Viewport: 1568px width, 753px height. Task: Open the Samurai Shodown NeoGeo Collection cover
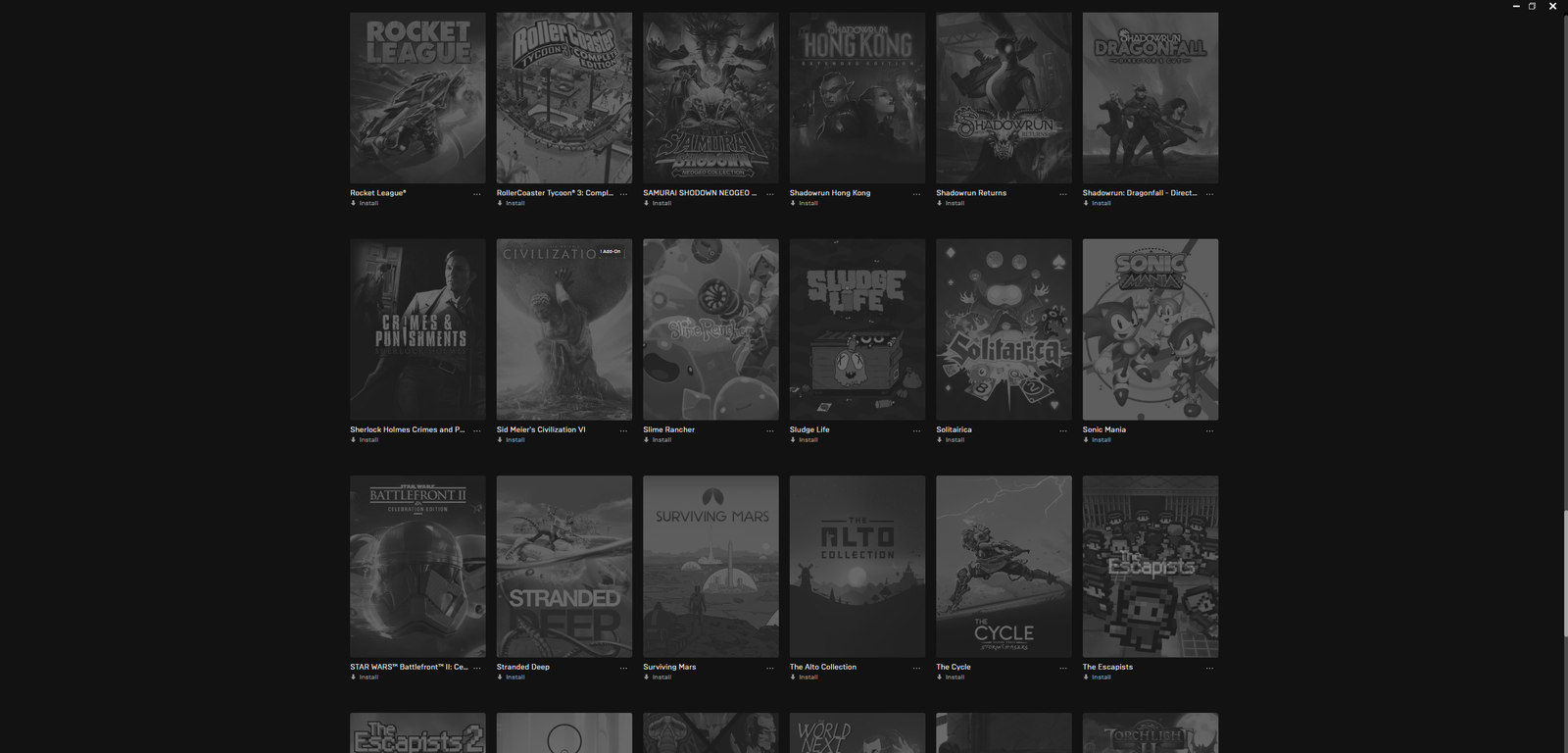point(710,97)
